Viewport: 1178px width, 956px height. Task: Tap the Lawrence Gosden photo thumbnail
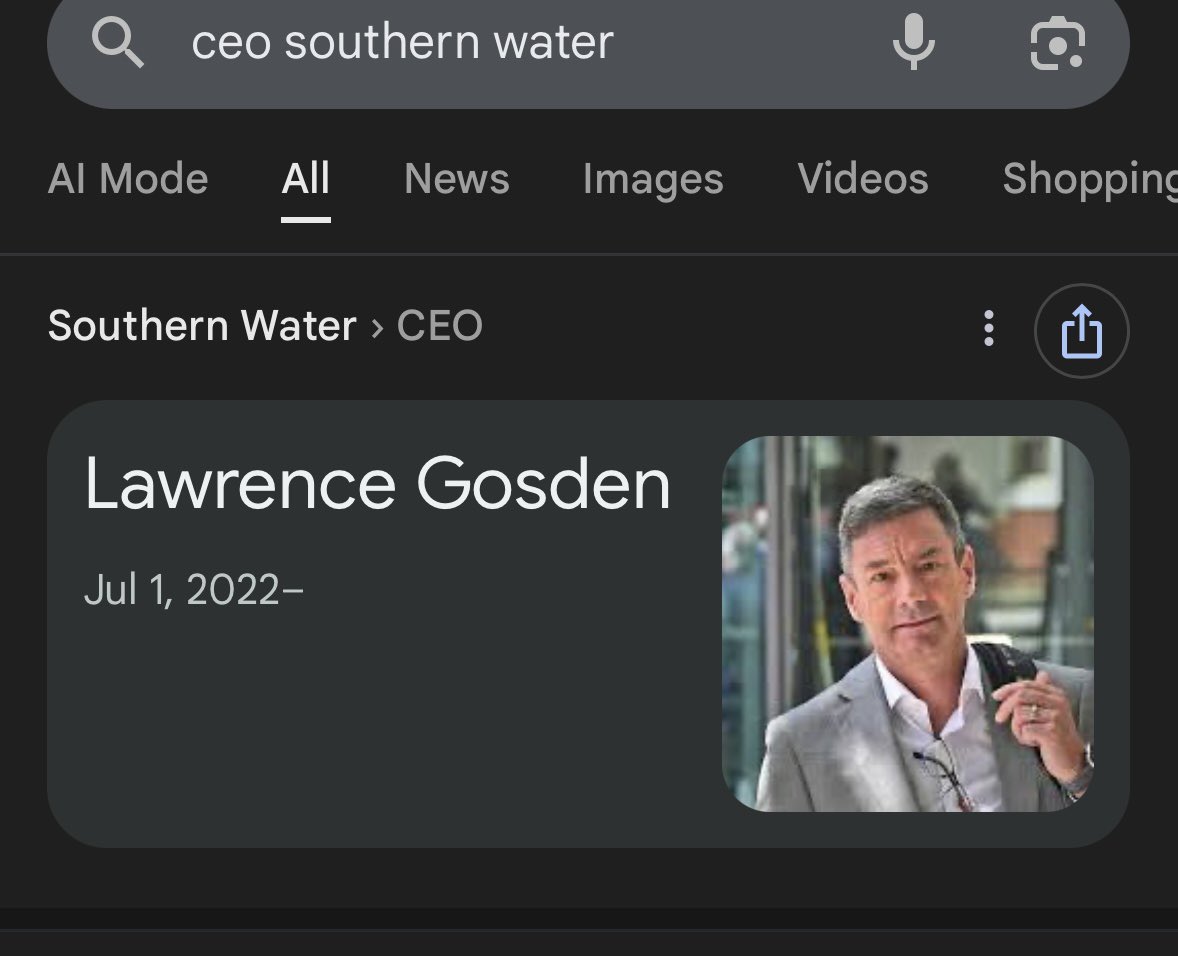[x=908, y=623]
